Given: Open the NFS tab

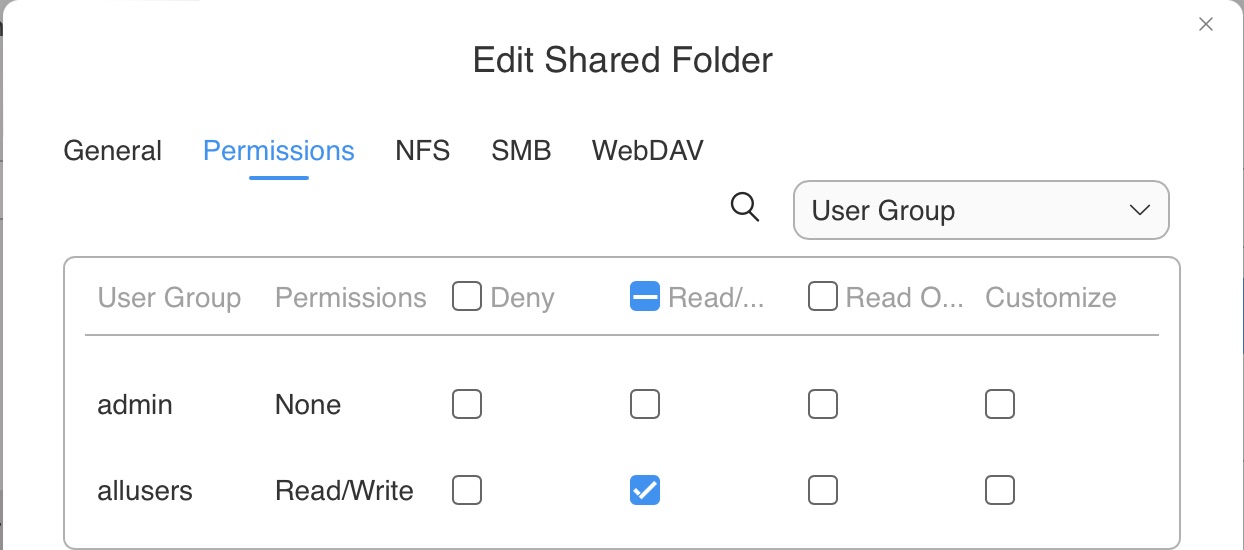Looking at the screenshot, I should click(422, 151).
